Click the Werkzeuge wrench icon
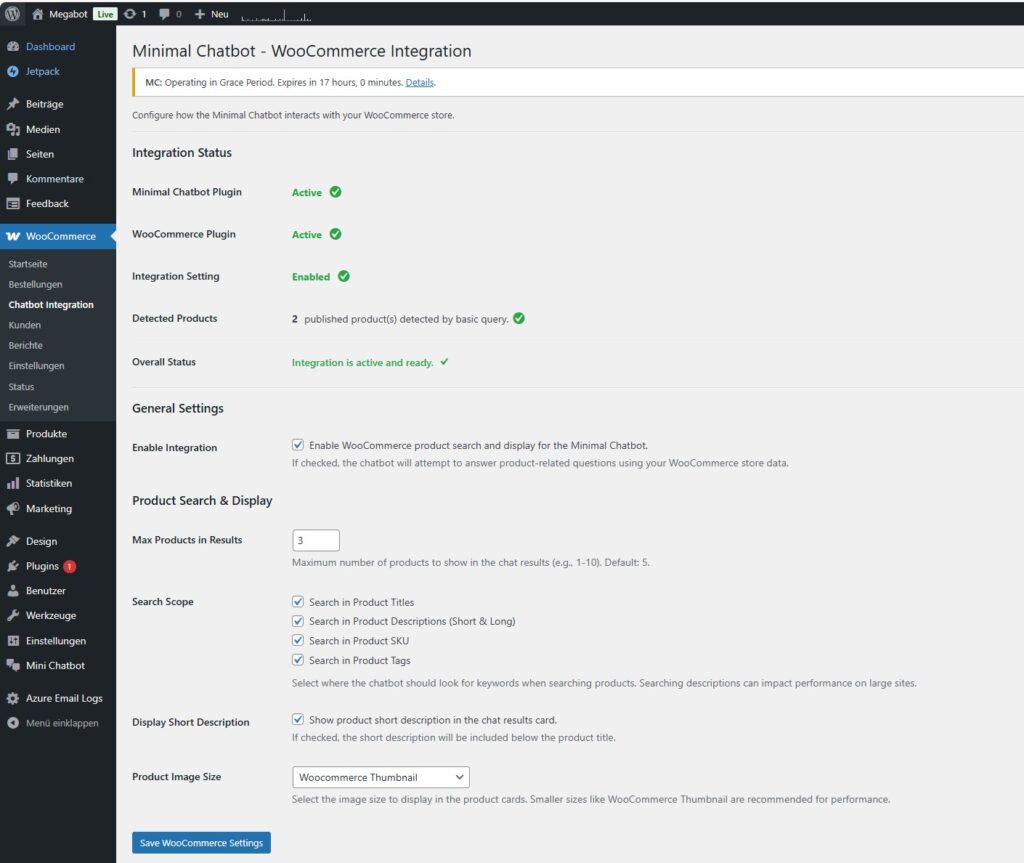The width and height of the screenshot is (1024, 863). 13,615
